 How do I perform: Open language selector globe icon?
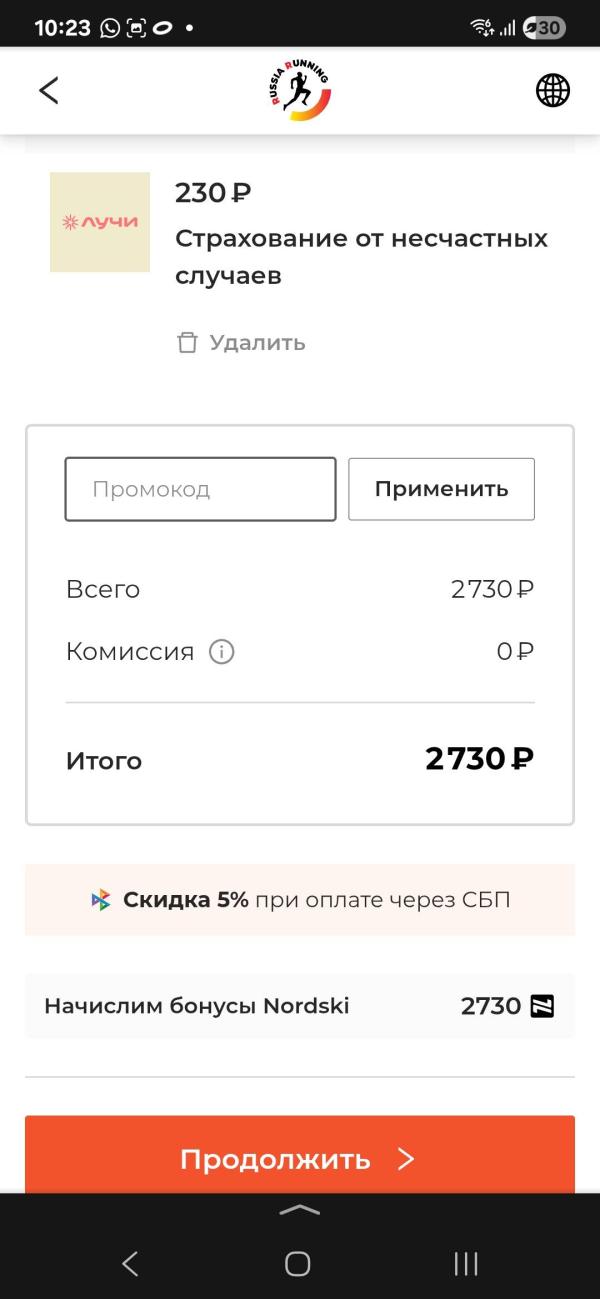pos(553,90)
